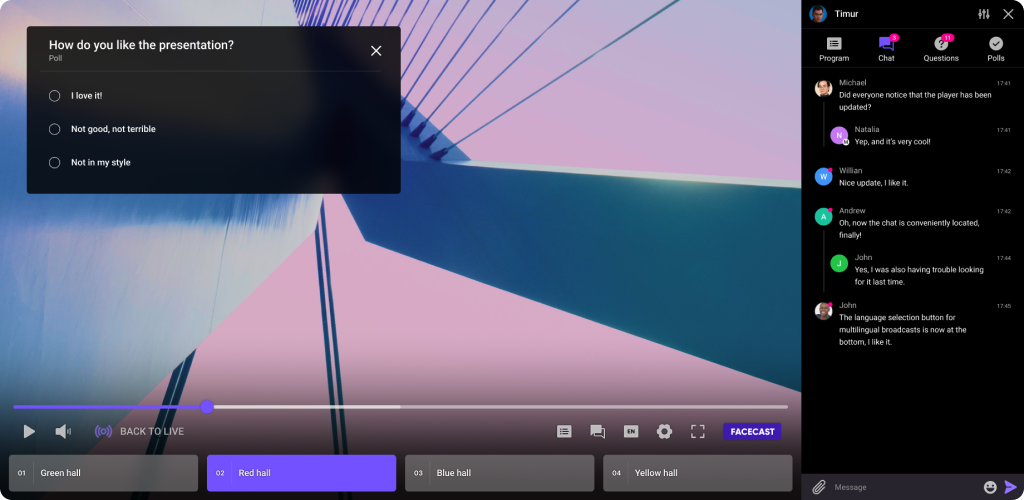This screenshot has width=1024, height=500.
Task: Click 'Yep, and it's very cool!' reply
Action: point(893,142)
